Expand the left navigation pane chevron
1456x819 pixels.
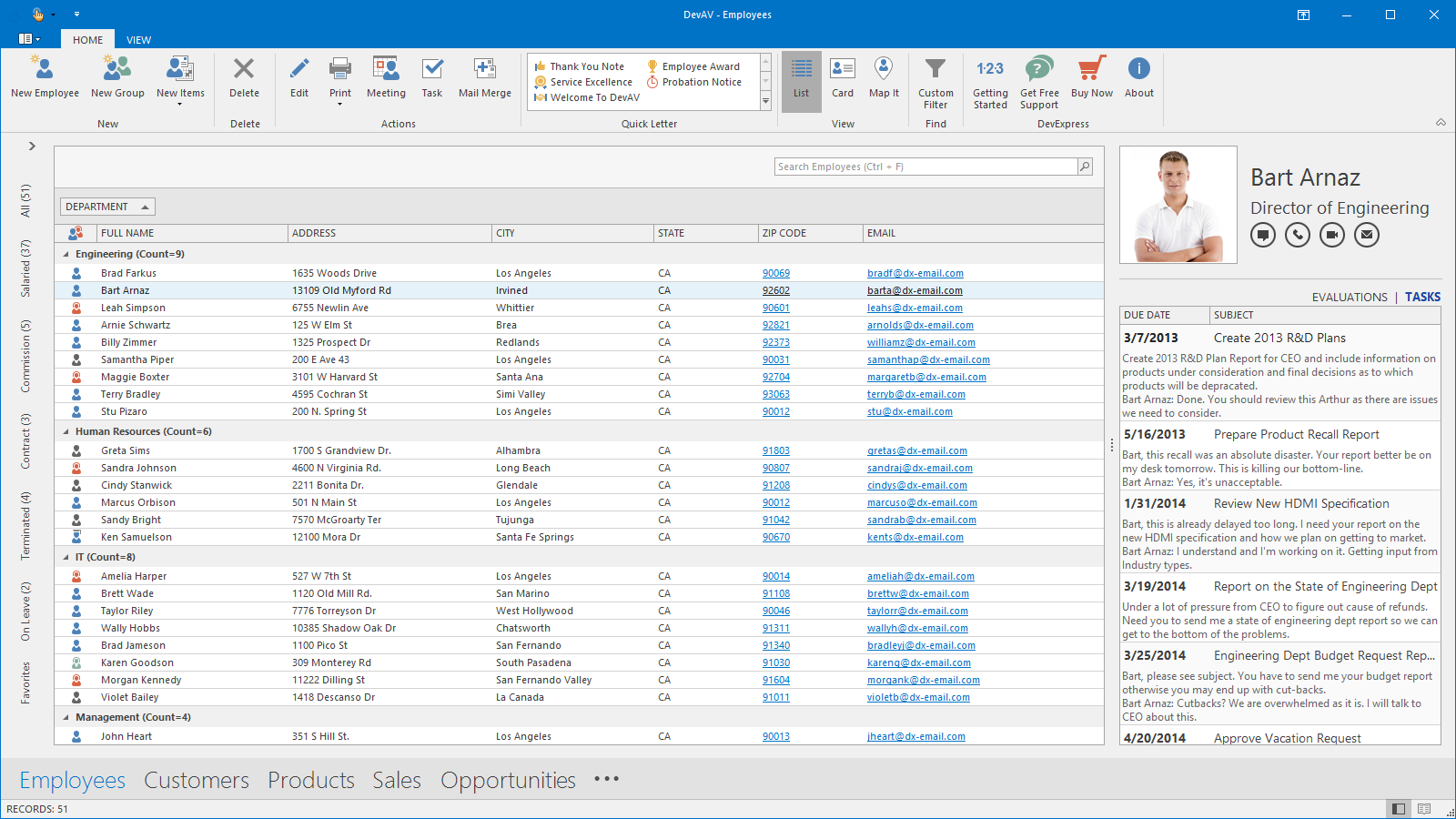coord(32,146)
